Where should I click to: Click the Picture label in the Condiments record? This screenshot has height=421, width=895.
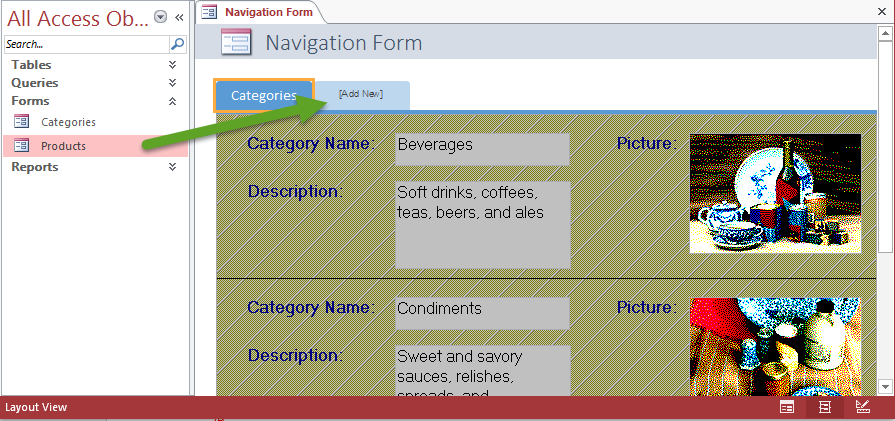coord(647,307)
